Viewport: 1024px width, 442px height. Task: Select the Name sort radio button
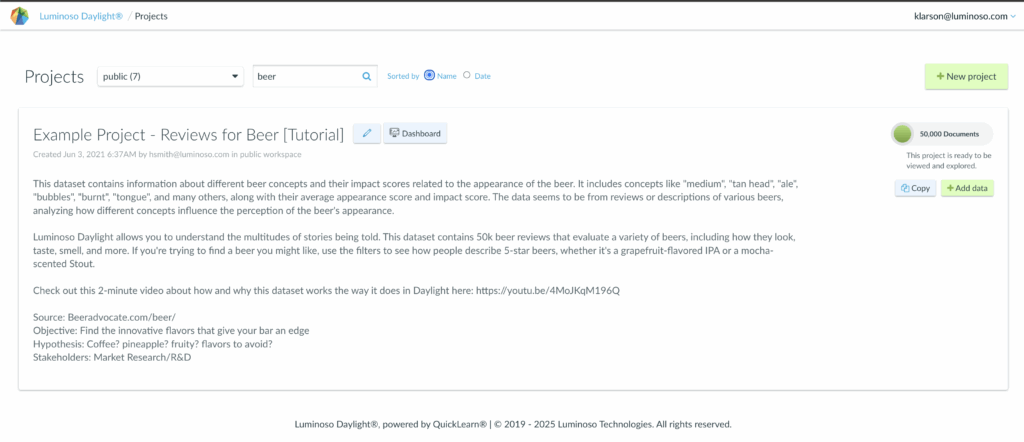coord(430,76)
